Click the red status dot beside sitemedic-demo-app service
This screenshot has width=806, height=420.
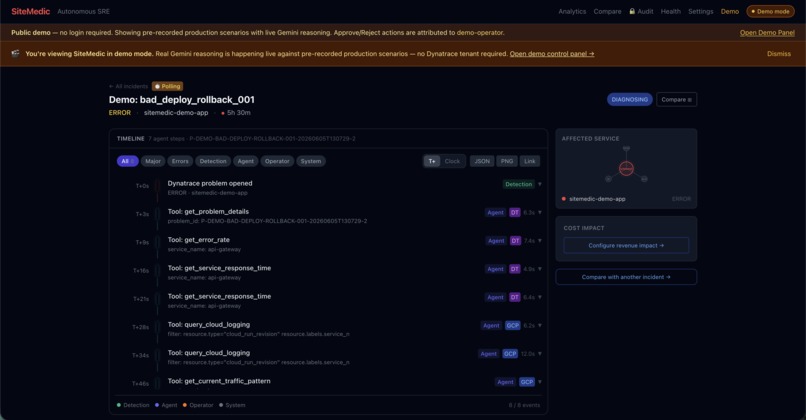564,199
